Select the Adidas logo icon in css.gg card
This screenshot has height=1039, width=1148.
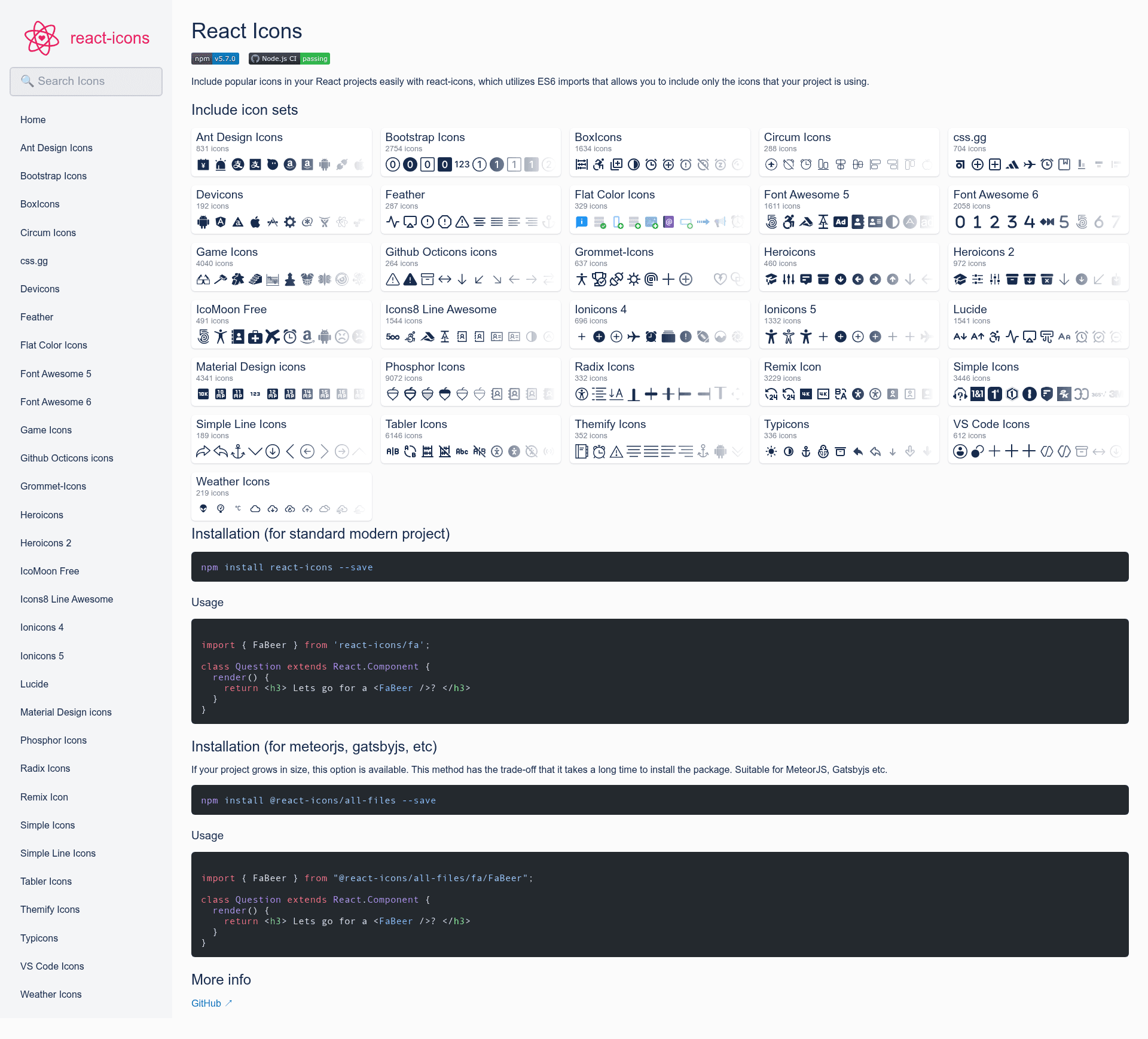point(1012,164)
